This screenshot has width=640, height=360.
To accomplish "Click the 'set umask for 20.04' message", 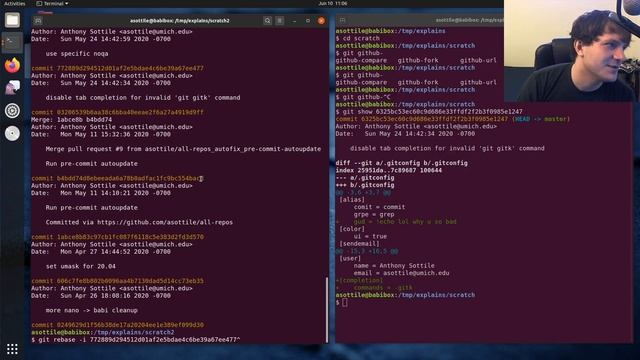I will [x=80, y=267].
